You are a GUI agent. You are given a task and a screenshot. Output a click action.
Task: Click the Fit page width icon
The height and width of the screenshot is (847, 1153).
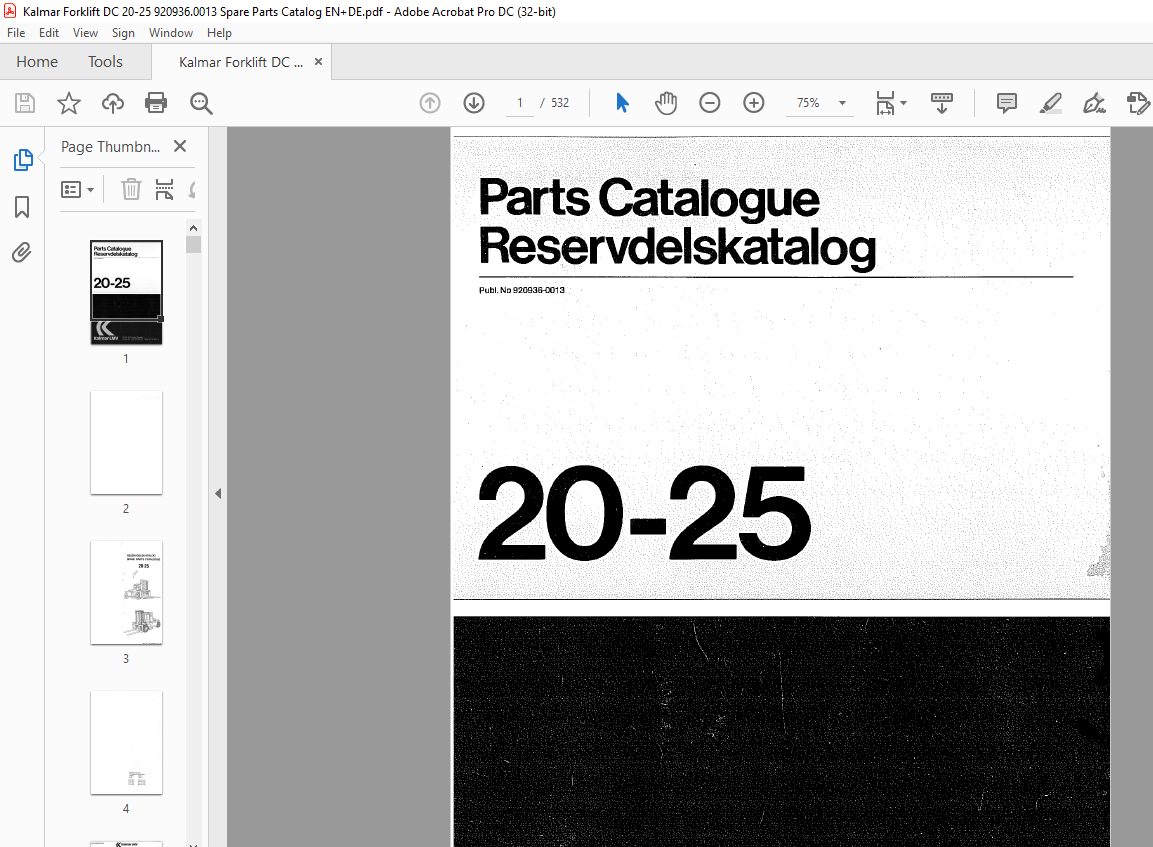coord(885,103)
